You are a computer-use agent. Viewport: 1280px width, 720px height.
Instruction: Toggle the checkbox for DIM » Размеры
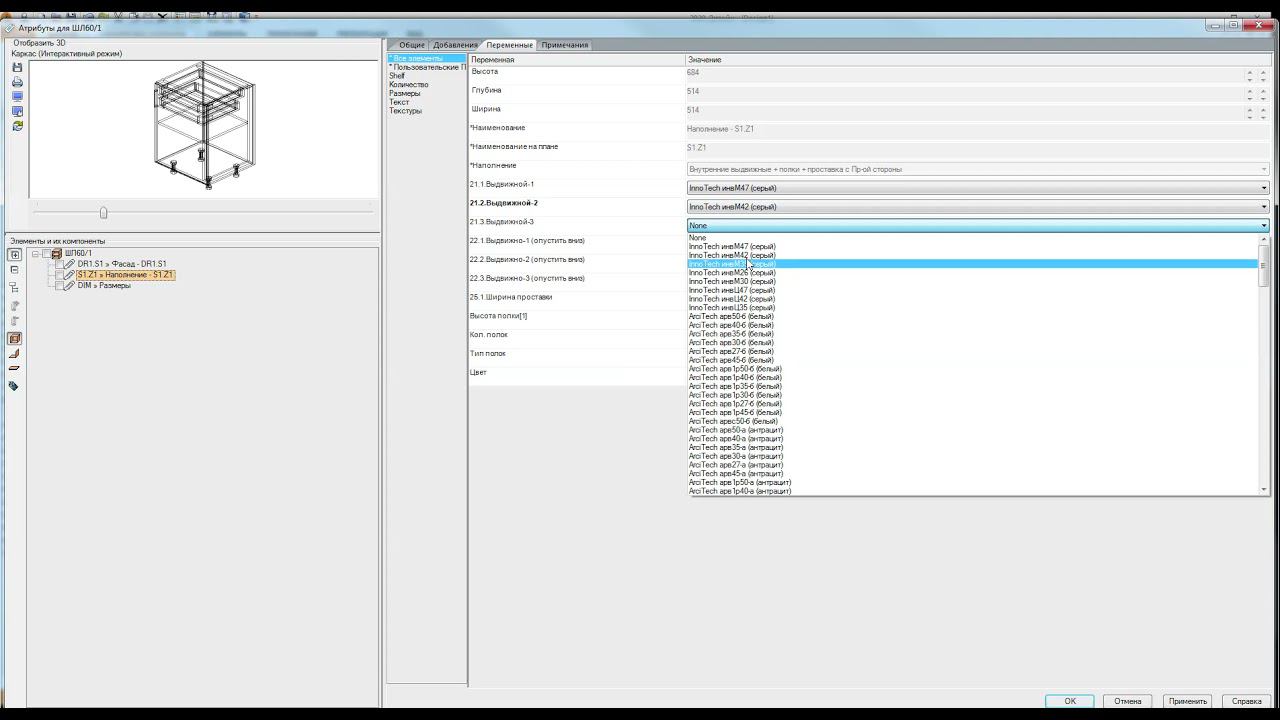(58, 286)
